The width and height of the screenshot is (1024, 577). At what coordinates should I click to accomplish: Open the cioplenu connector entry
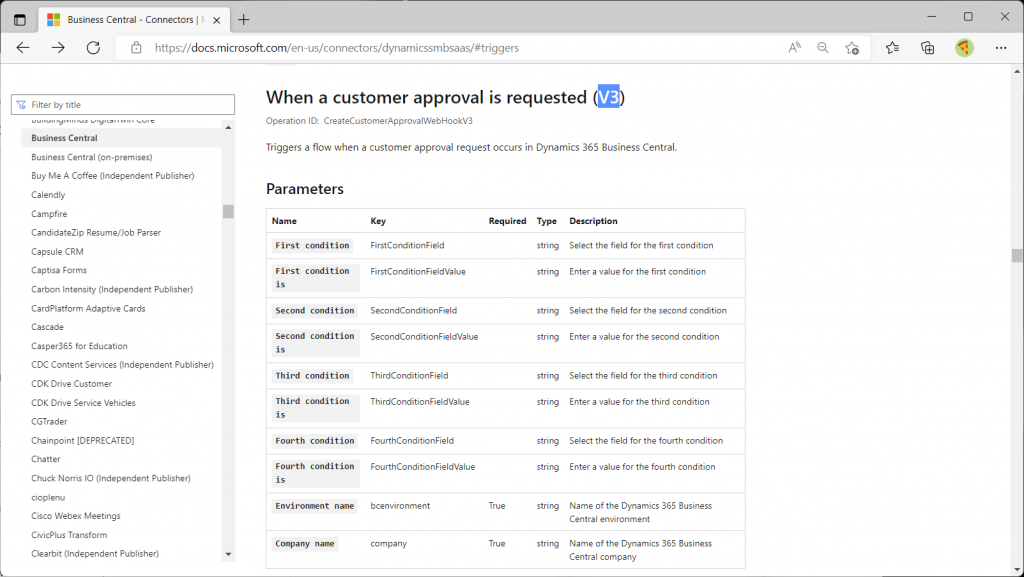click(x=48, y=497)
